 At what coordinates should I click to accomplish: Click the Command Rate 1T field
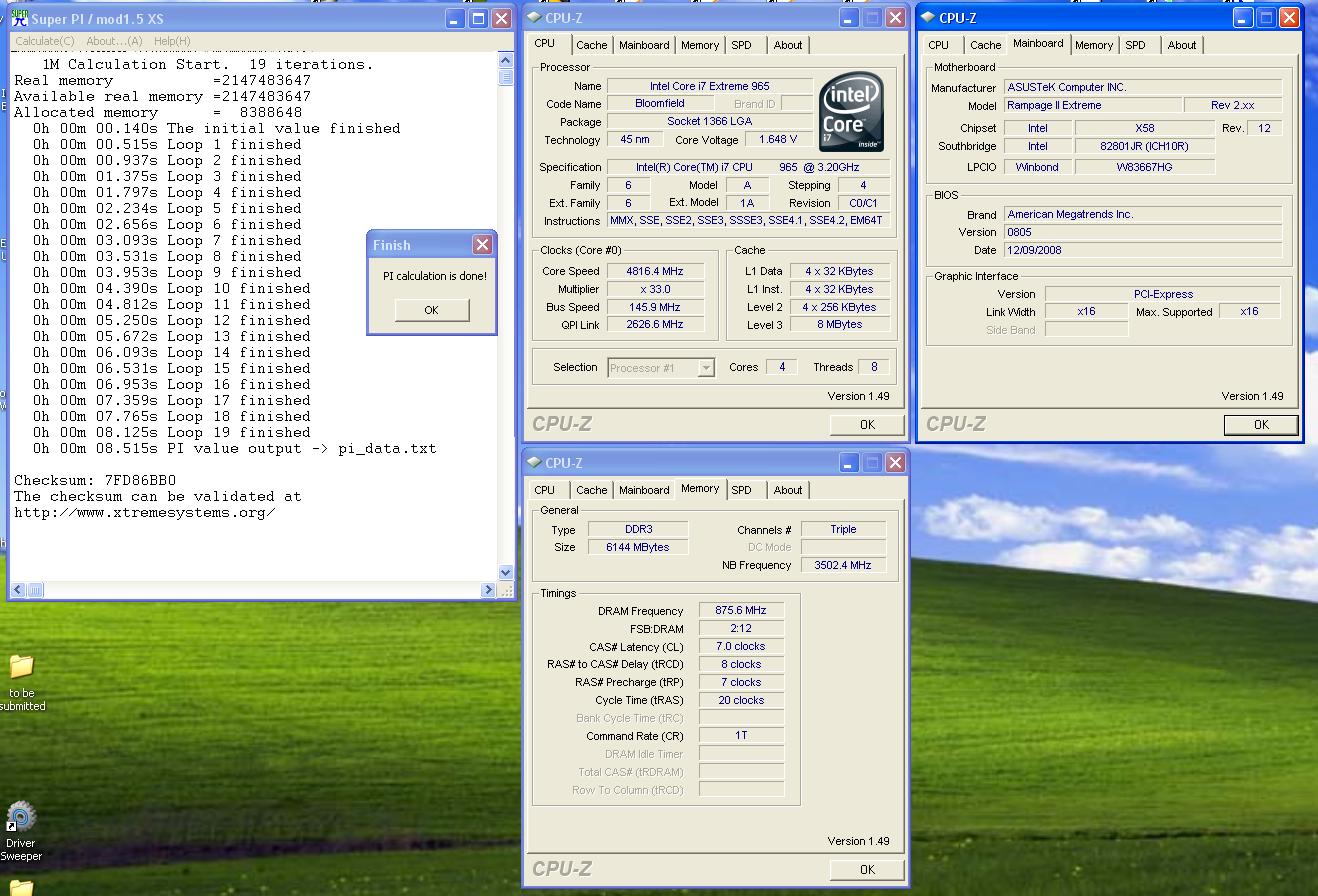click(x=741, y=735)
